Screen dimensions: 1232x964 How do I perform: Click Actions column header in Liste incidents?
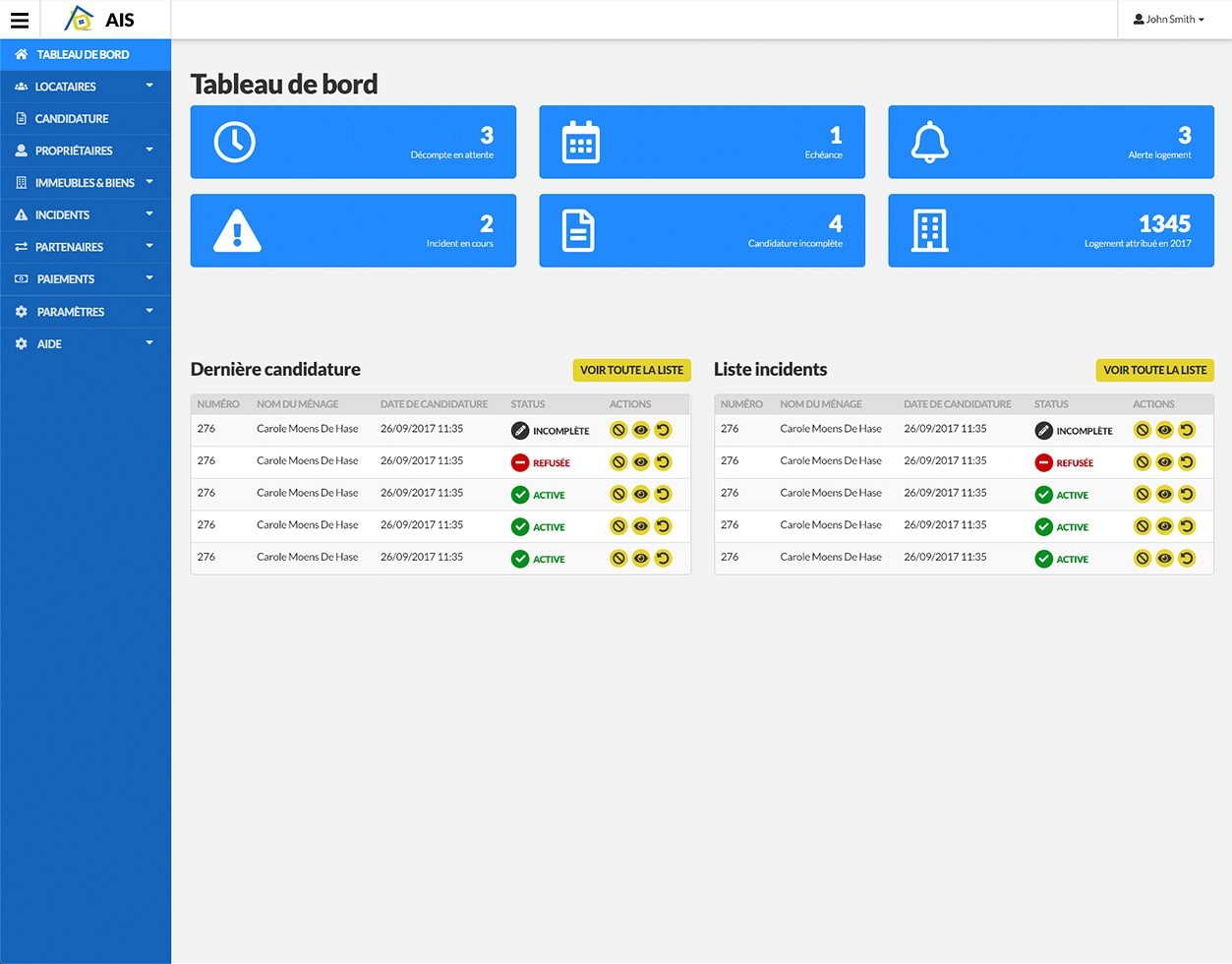coord(1153,404)
